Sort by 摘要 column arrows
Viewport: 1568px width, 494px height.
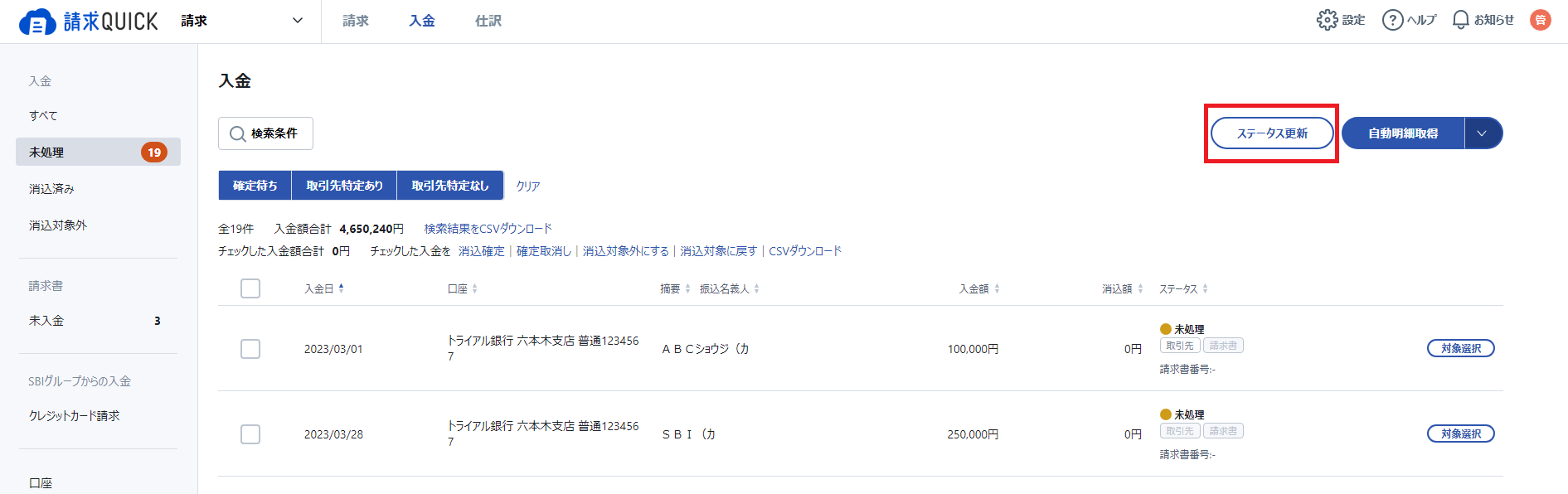coord(687,288)
